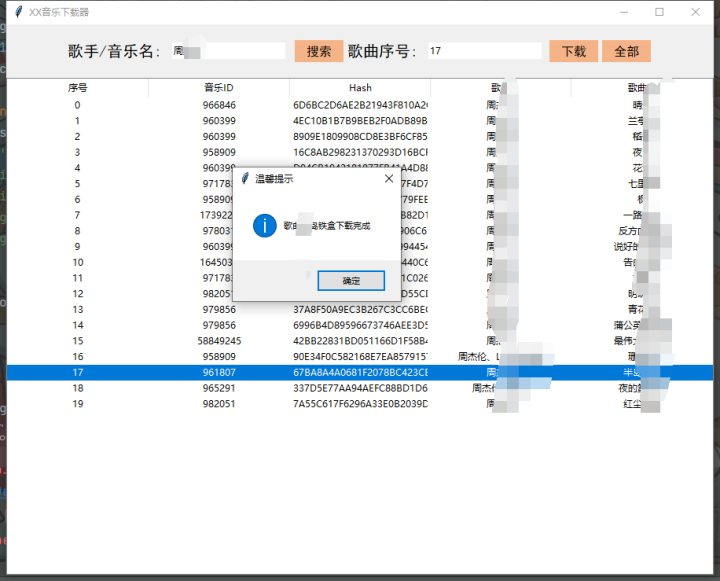Screen dimensions: 720x581
Task: Click sequence number 9 in the list
Action: click(x=77, y=247)
